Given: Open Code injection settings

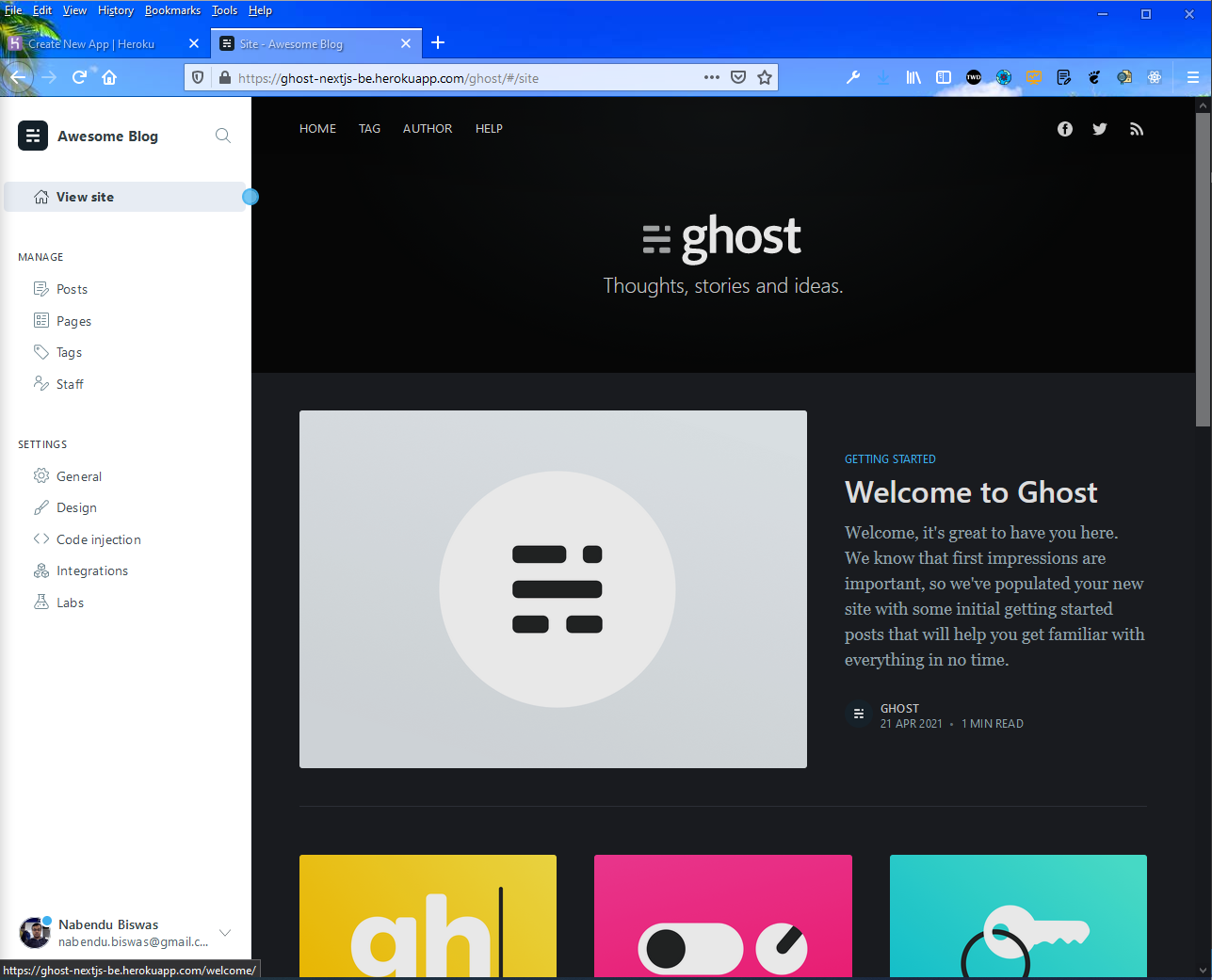Looking at the screenshot, I should (99, 539).
